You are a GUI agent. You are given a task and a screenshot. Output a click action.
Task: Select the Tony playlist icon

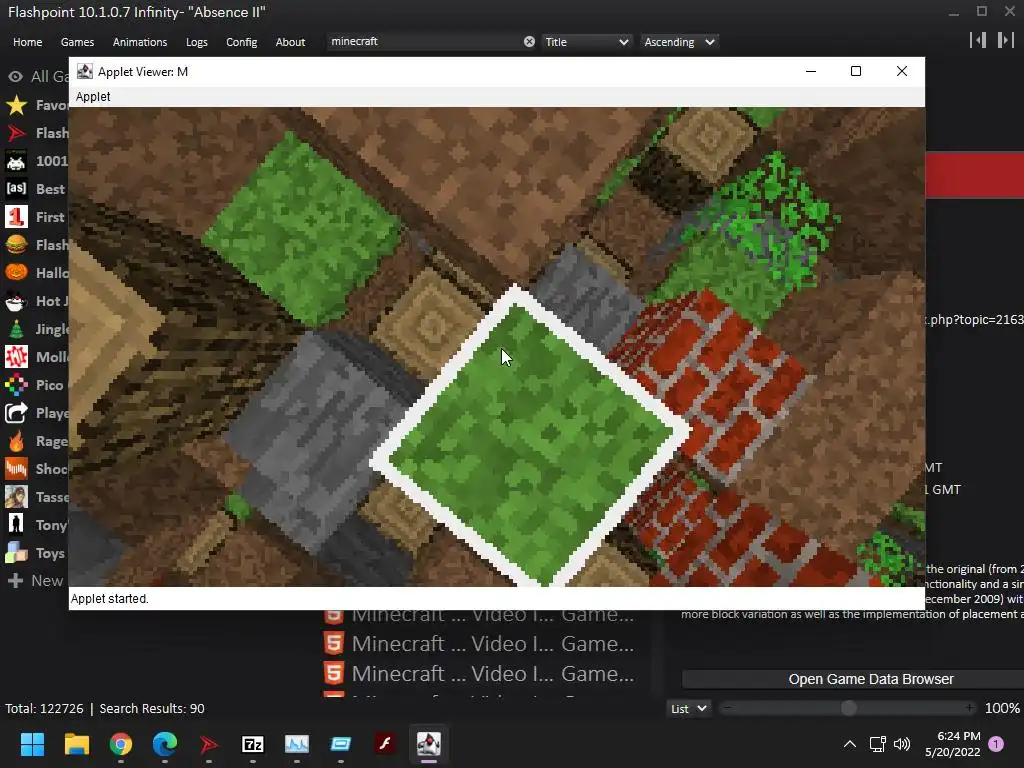click(x=16, y=524)
